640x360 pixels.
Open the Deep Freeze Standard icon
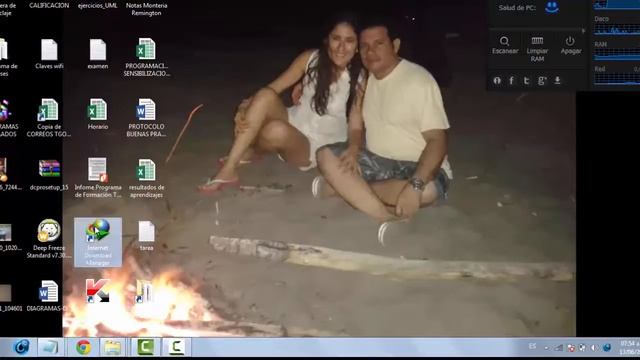pos(49,239)
